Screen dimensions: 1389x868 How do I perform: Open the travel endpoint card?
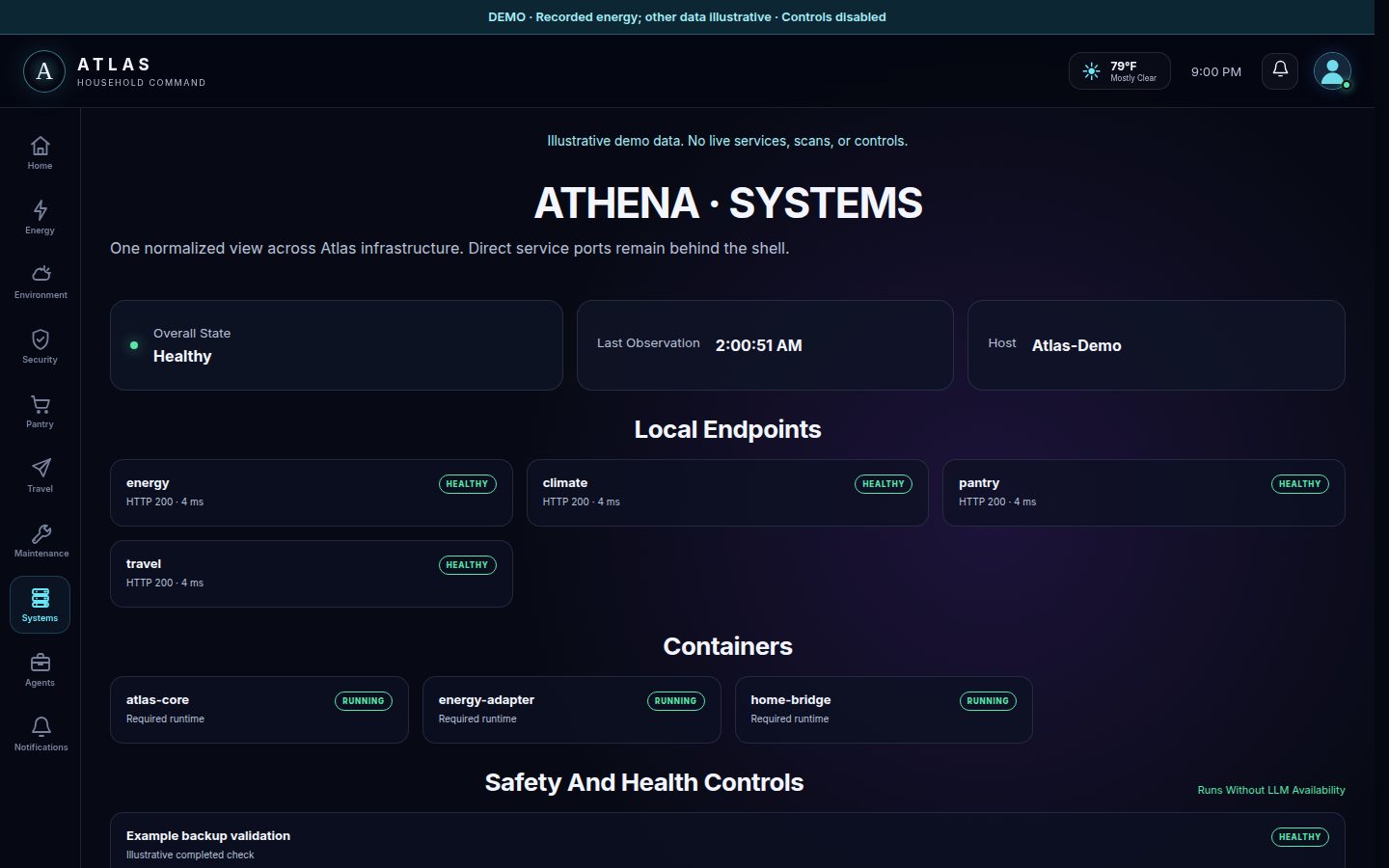pyautogui.click(x=312, y=574)
